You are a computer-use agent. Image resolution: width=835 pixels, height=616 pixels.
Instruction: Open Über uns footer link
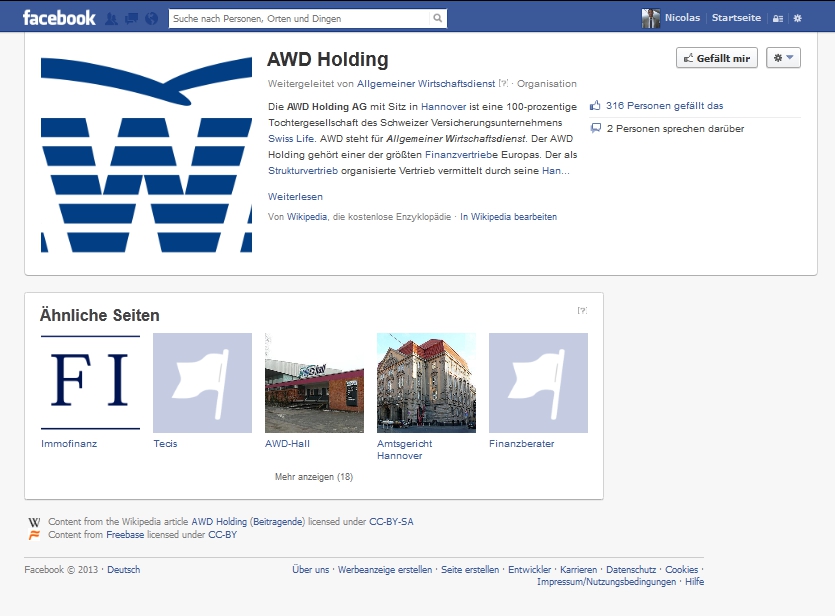310,569
